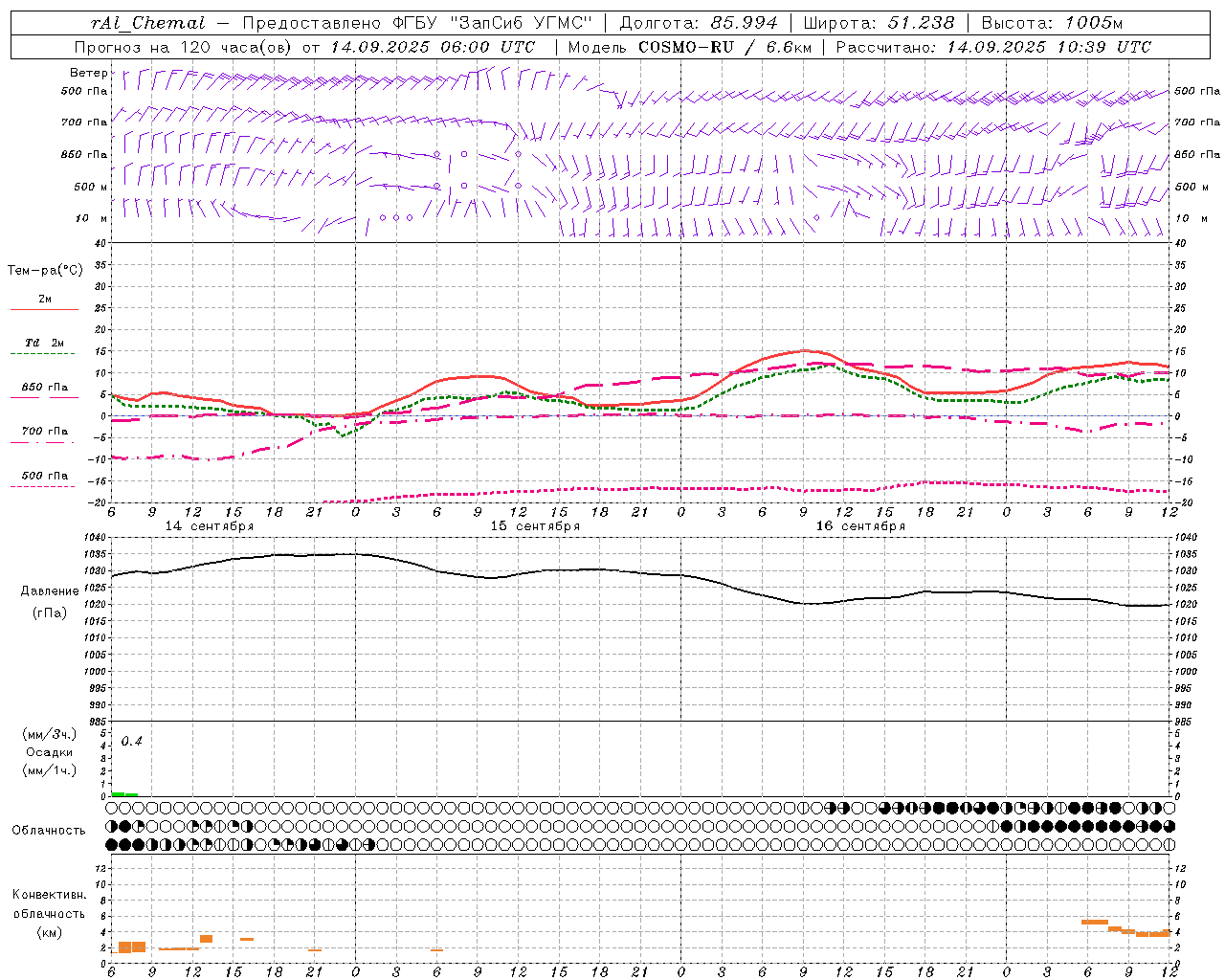Click the Облачность cloud cover label
Screen dimensions: 1225x980
point(49,831)
